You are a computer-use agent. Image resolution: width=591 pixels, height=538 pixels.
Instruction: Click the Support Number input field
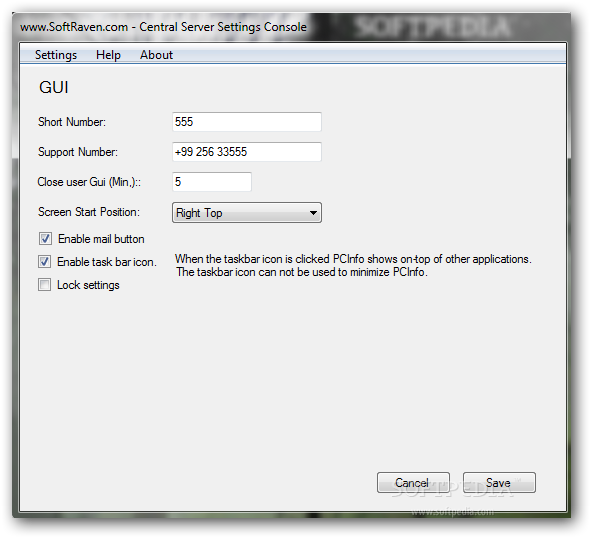(x=247, y=152)
